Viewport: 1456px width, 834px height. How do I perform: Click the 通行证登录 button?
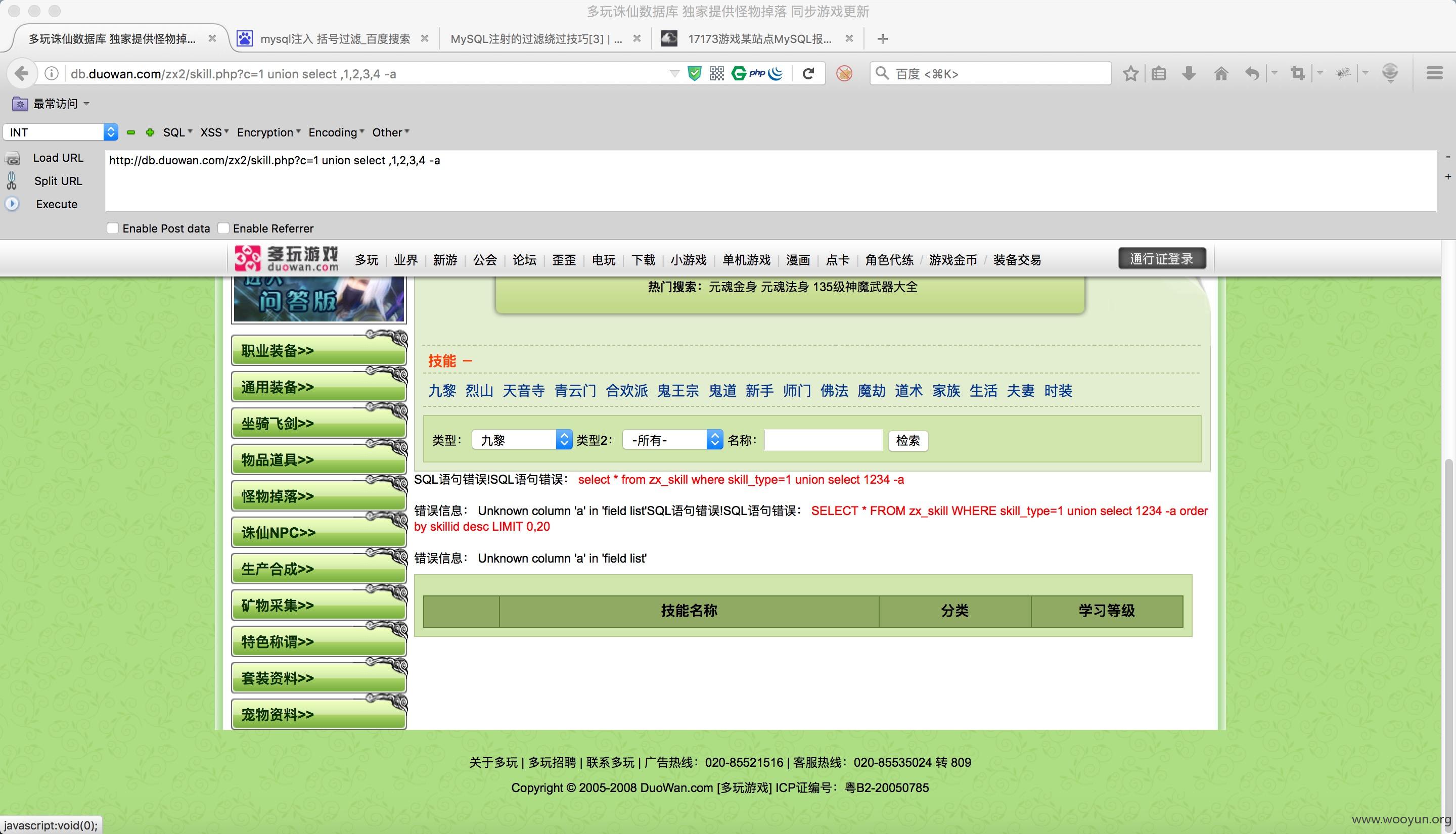point(1162,259)
